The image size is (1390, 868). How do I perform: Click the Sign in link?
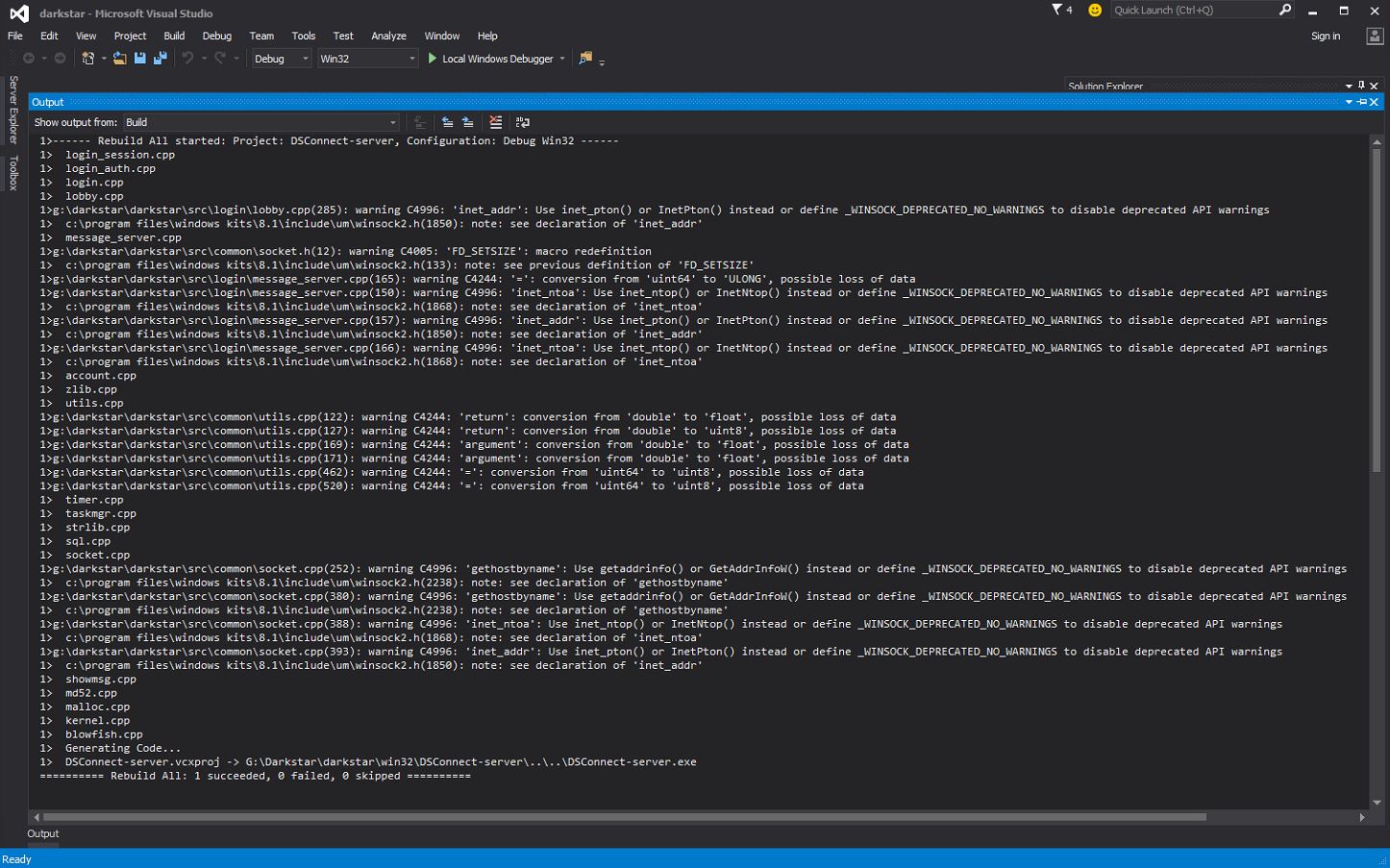pyautogui.click(x=1325, y=36)
